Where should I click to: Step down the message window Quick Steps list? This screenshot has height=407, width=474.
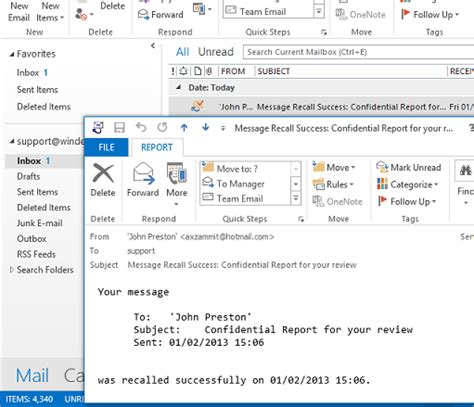tap(295, 184)
